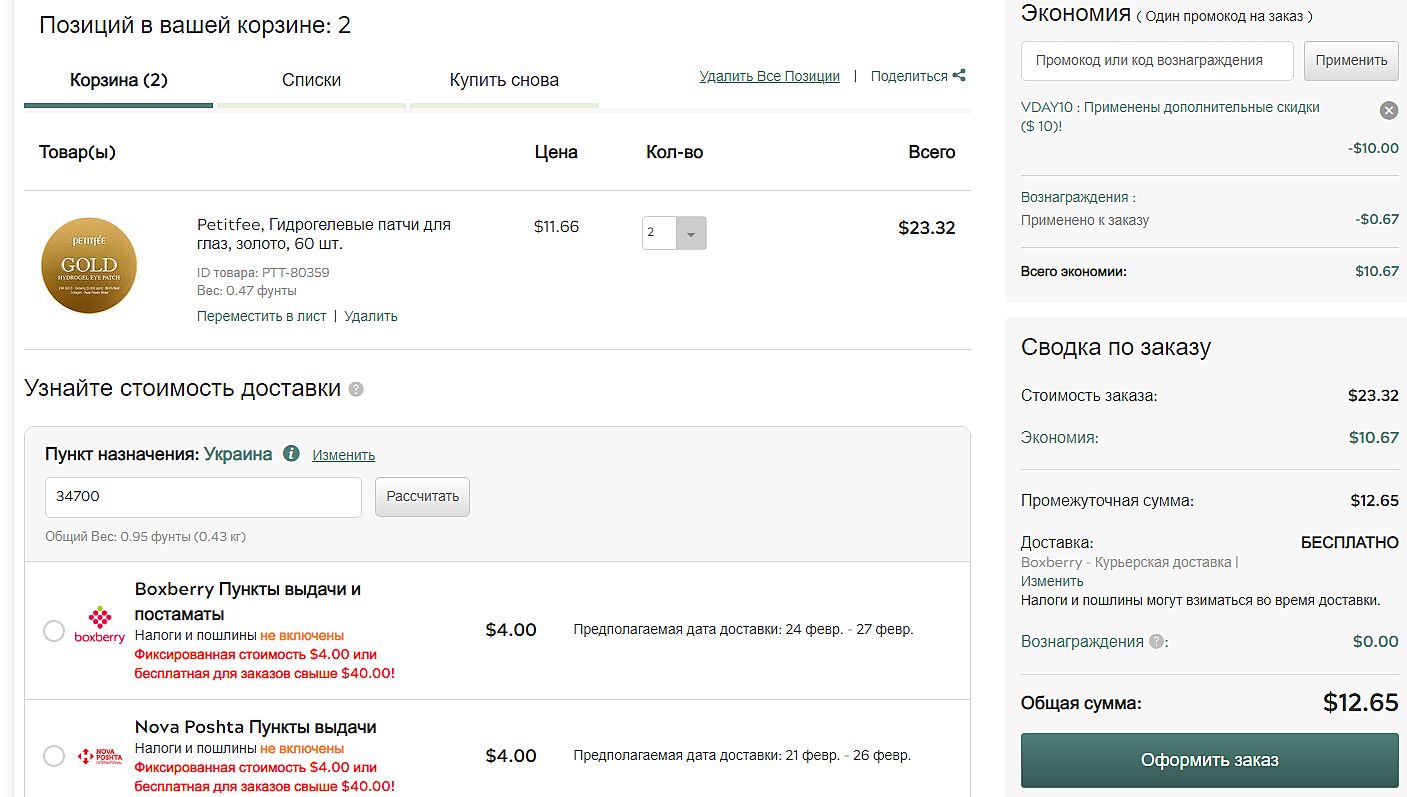This screenshot has height=797, width=1407.
Task: Open the Petitfee Gold patch product image
Action: point(88,265)
